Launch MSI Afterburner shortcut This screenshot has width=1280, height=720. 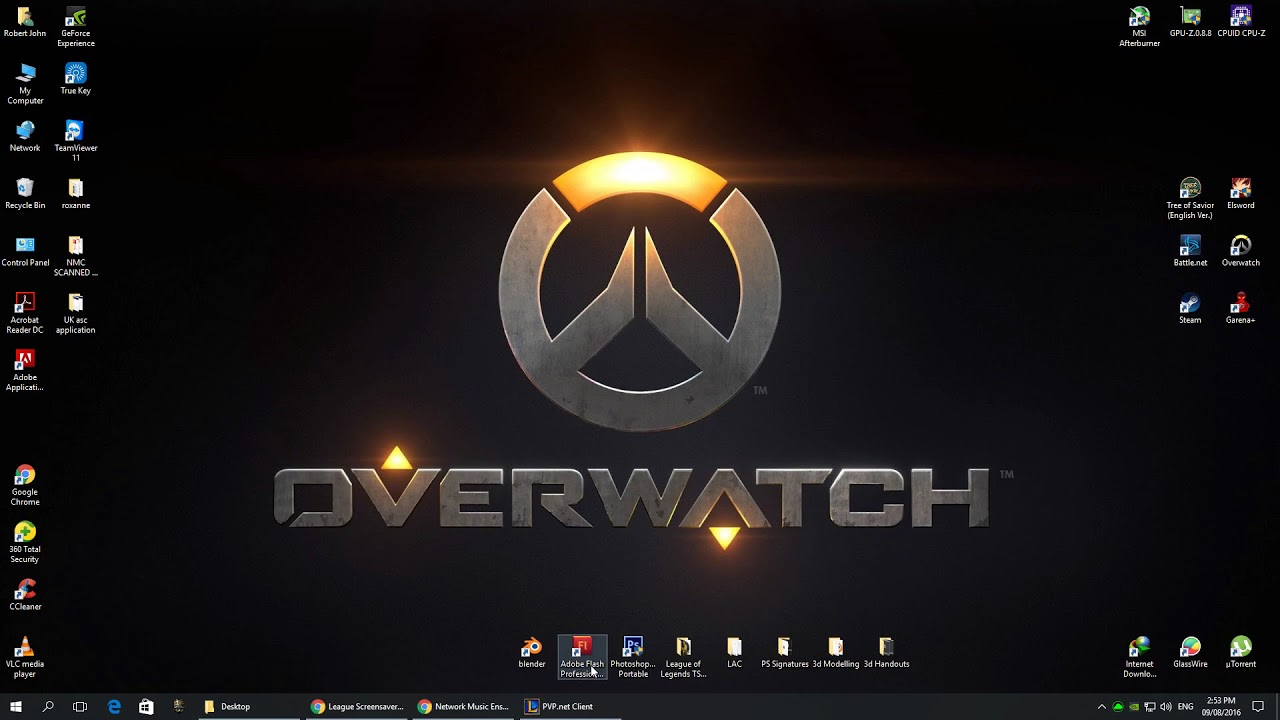pos(1139,27)
